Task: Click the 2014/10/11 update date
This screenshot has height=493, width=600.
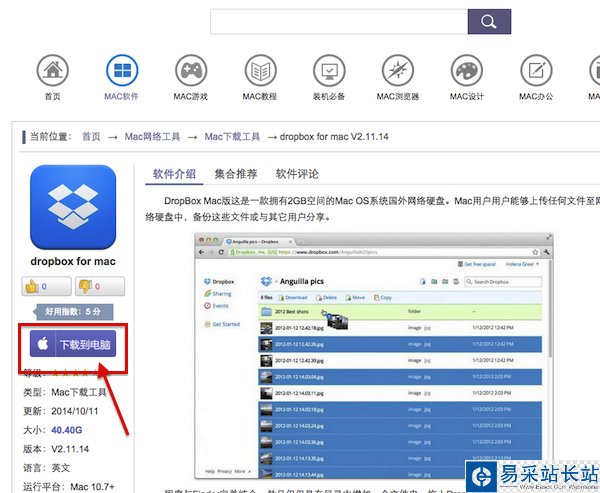Action: pyautogui.click(x=75, y=411)
